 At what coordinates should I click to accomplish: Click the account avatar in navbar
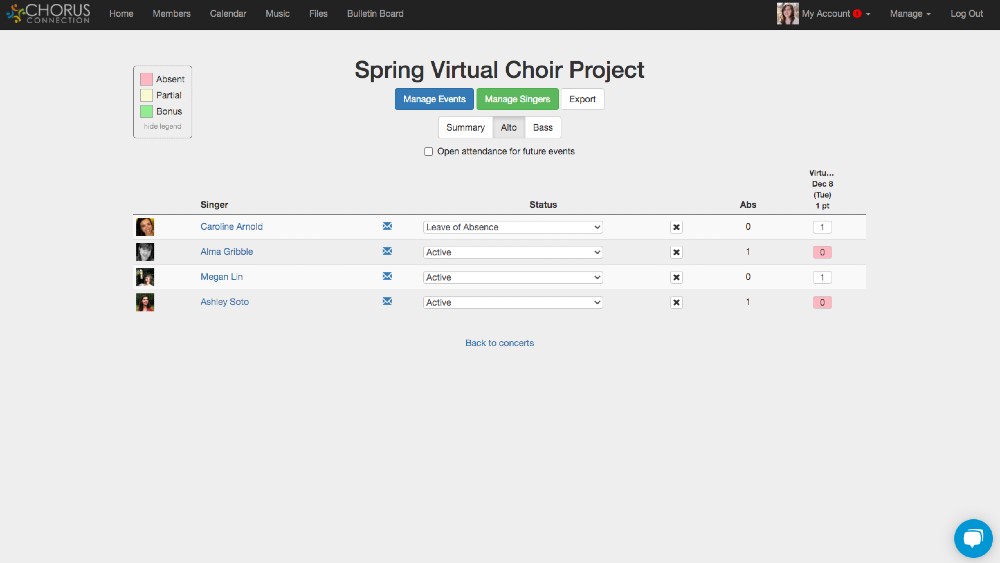point(788,13)
